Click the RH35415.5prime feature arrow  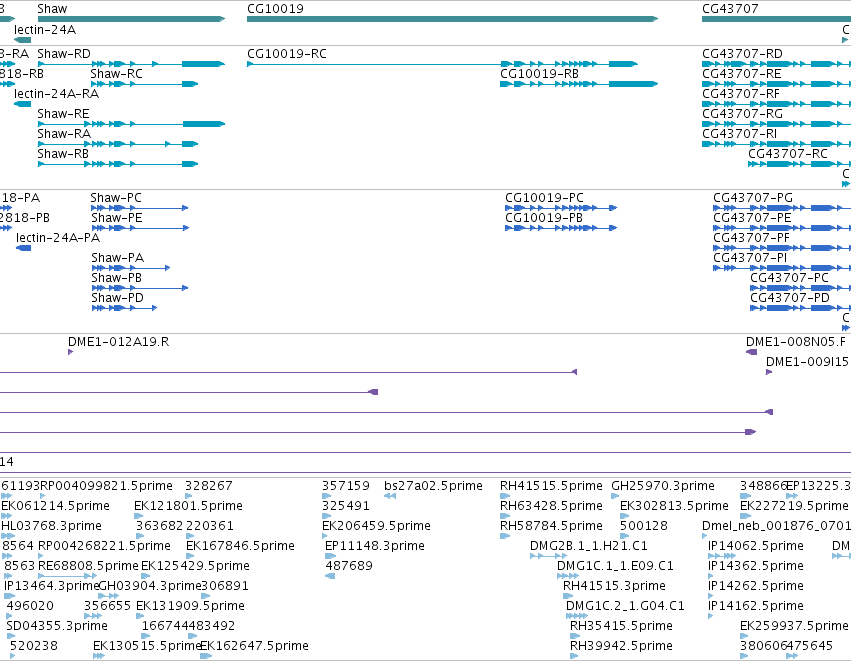[575, 636]
